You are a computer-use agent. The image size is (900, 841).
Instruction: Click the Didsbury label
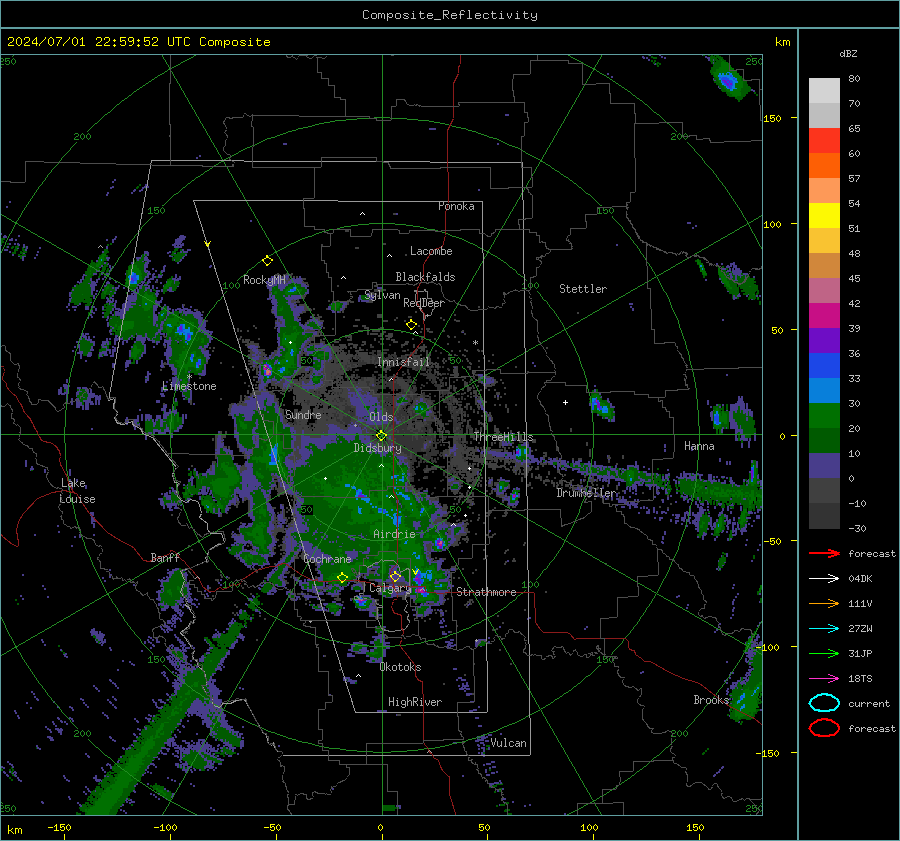[x=377, y=448]
